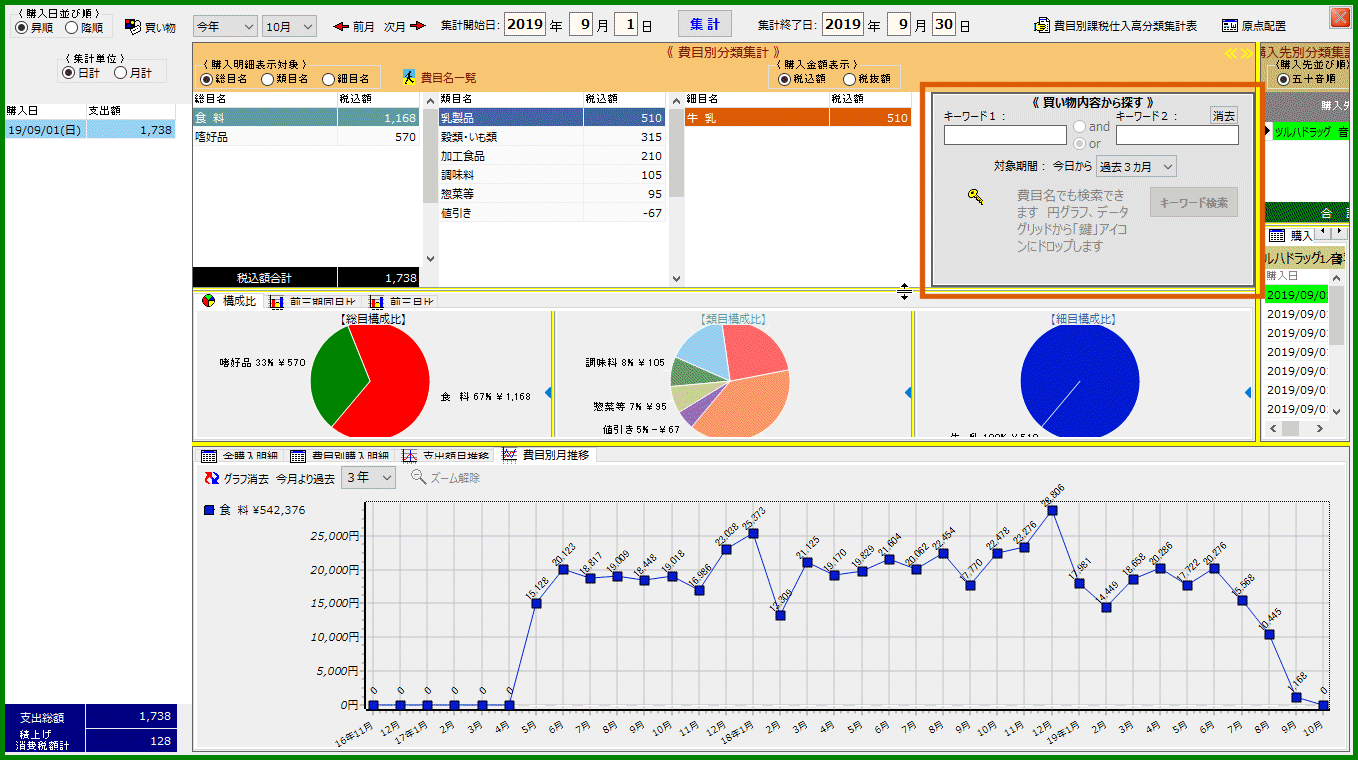Open the 費目名一覧 walking-figure icon
Viewport: 1358px width, 760px height.
point(408,77)
